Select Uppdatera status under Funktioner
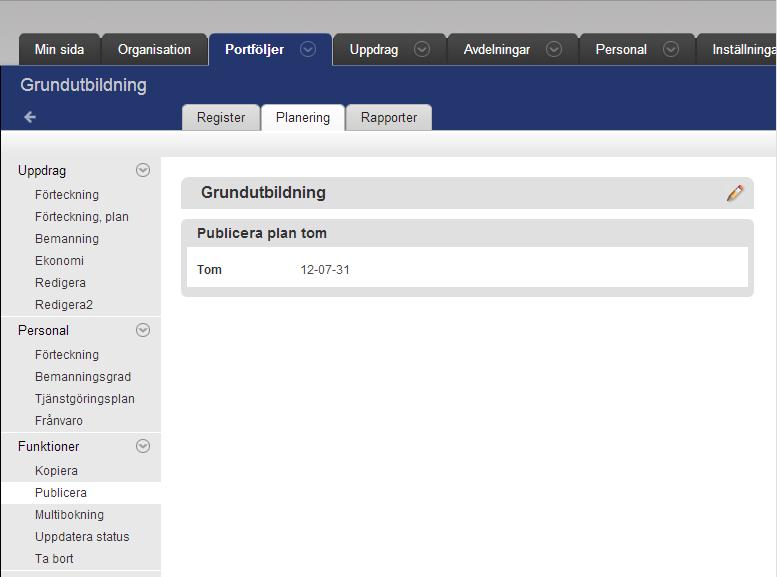777x577 pixels. (x=82, y=537)
